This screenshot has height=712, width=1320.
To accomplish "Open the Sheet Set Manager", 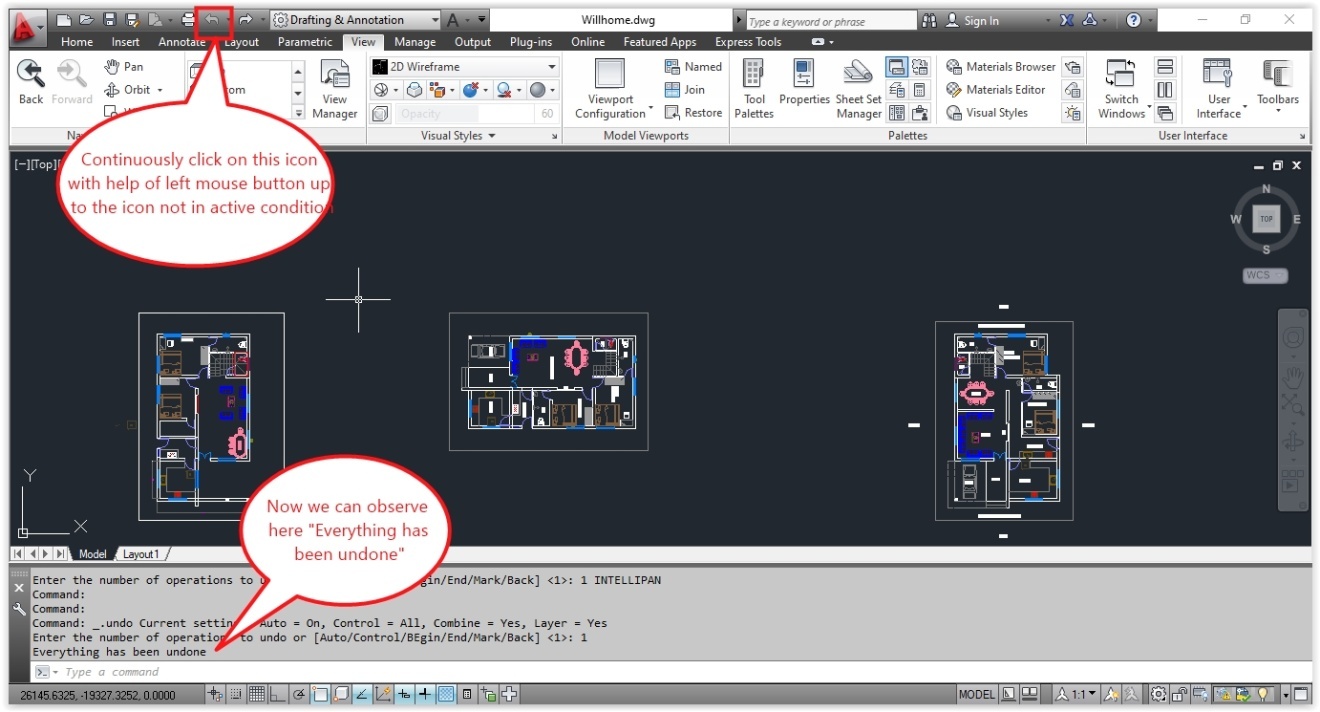I will click(858, 89).
